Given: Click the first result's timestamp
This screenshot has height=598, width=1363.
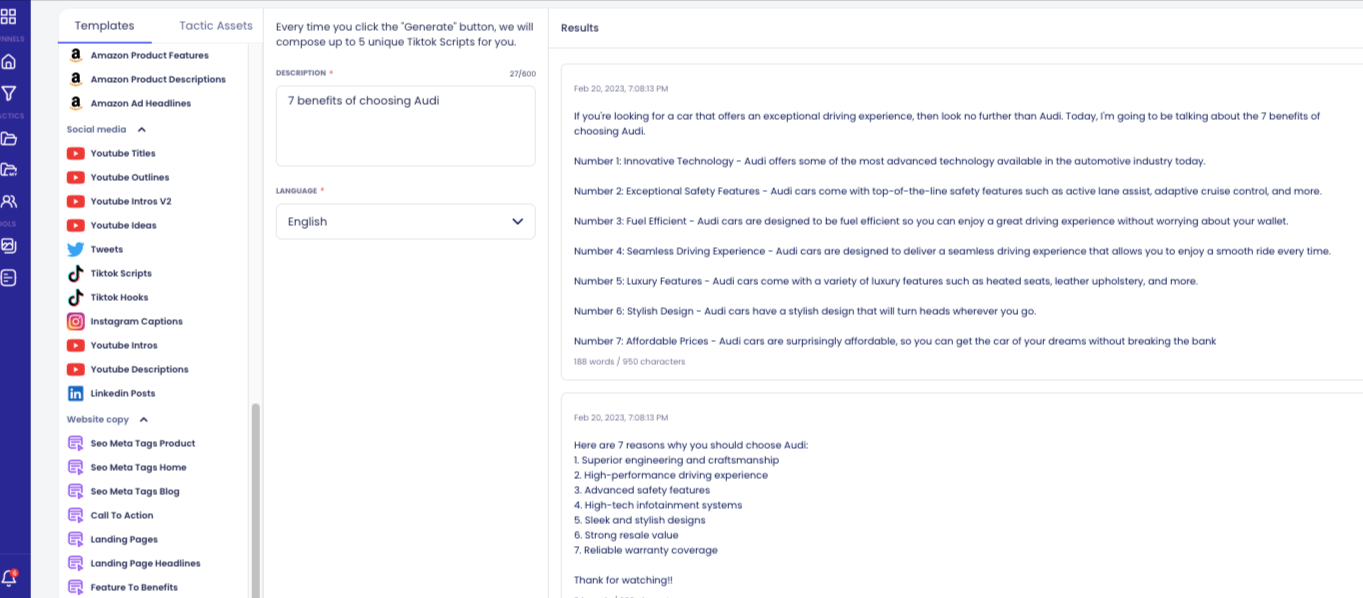Looking at the screenshot, I should coord(621,88).
